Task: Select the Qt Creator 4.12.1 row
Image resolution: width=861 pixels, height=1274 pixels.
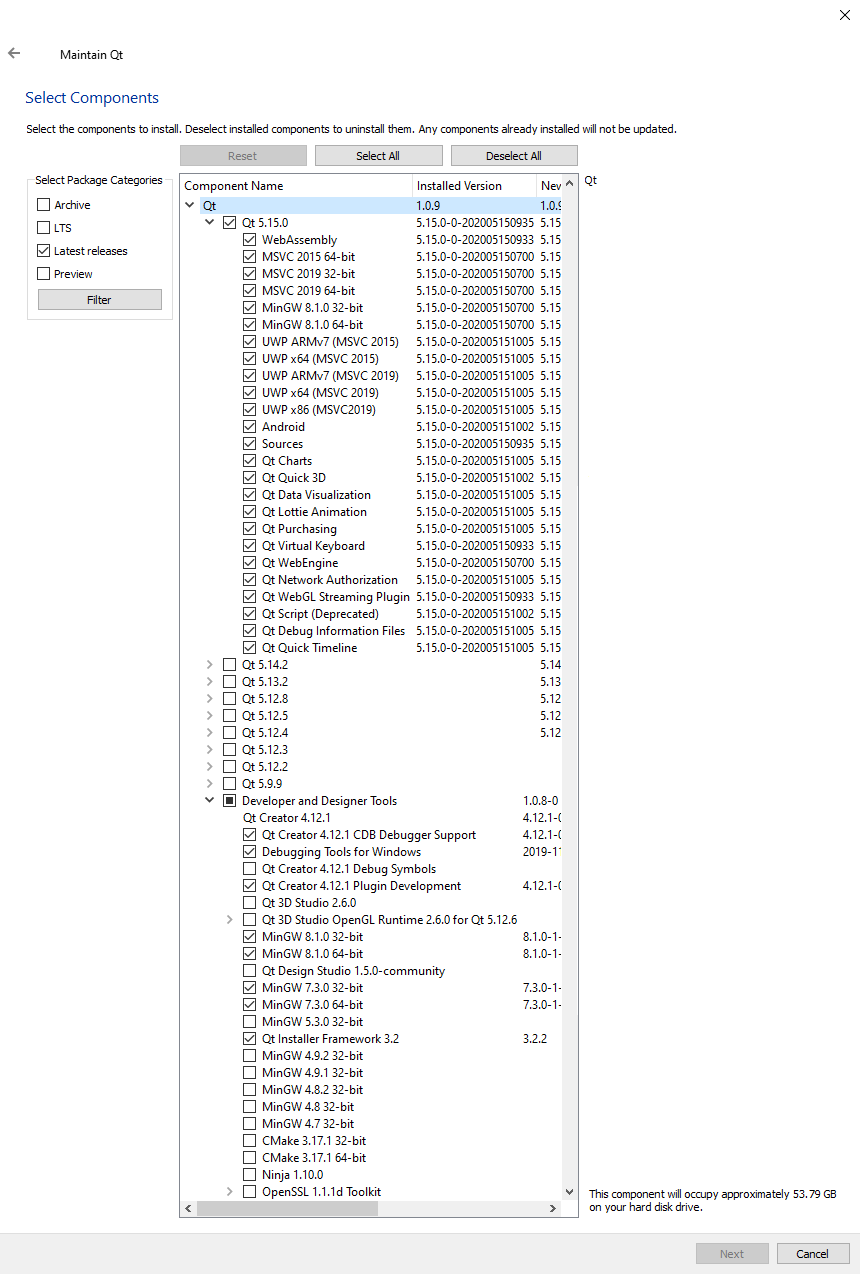Action: (286, 818)
